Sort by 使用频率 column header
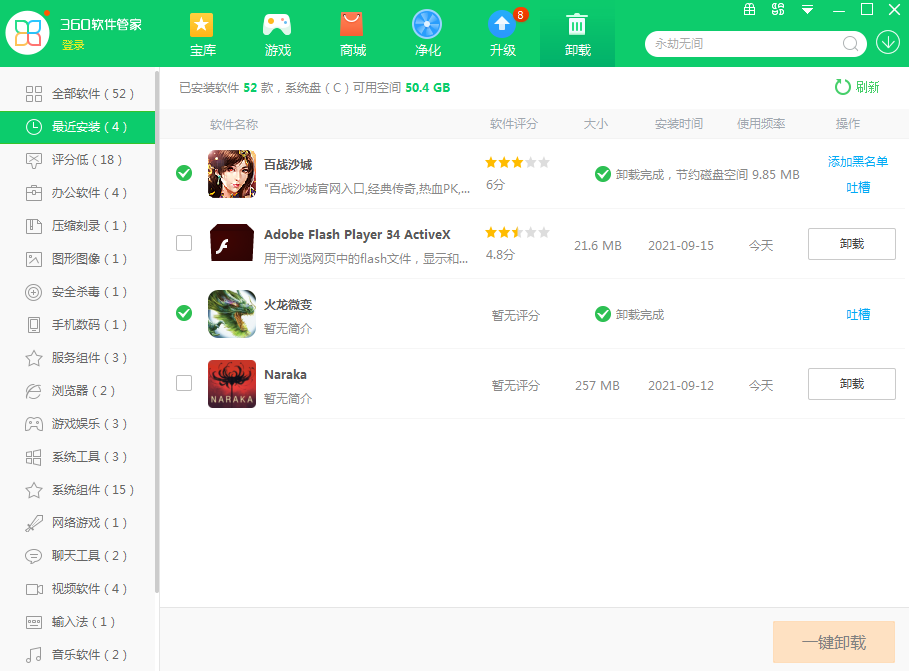The image size is (909, 671). pyautogui.click(x=761, y=124)
